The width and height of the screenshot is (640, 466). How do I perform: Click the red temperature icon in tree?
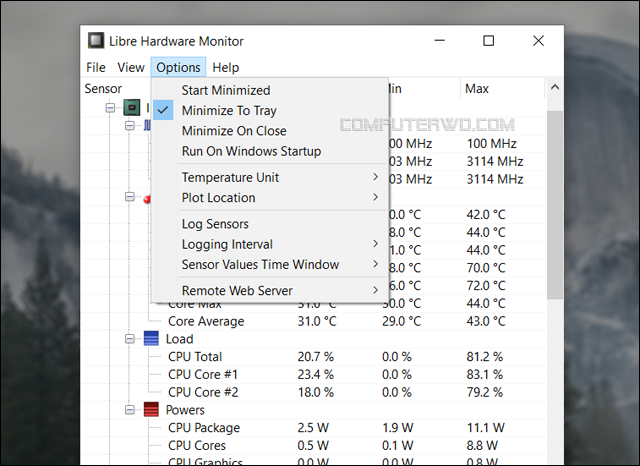pos(147,199)
